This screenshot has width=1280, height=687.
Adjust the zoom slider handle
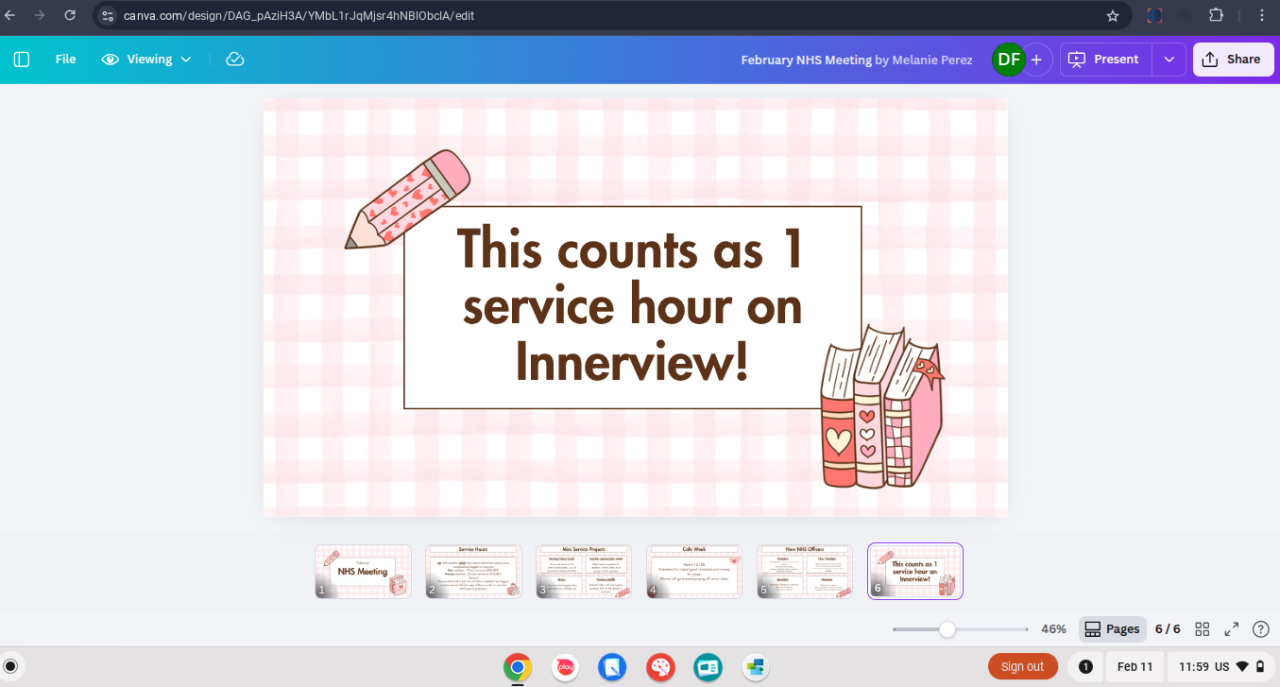point(947,629)
